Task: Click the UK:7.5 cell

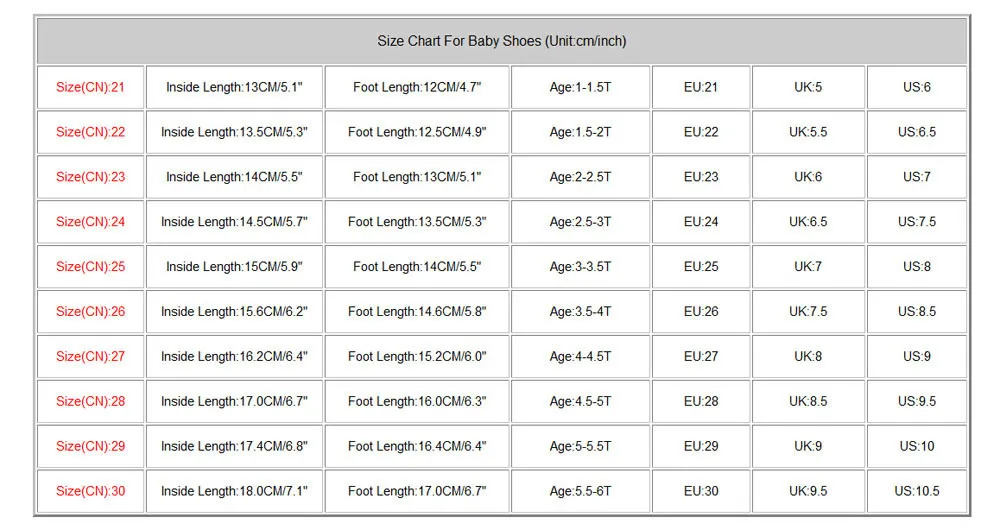Action: (x=808, y=311)
